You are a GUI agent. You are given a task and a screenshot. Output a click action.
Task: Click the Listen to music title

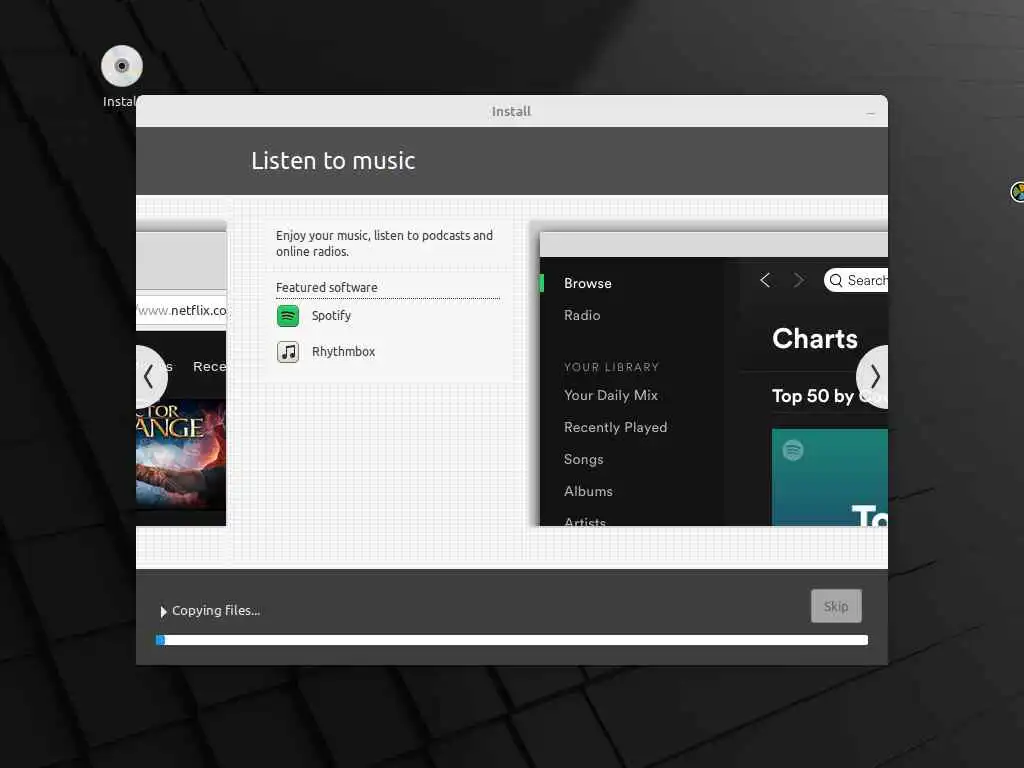[333, 161]
